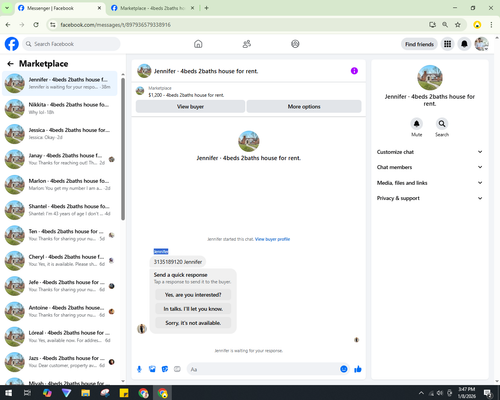The height and width of the screenshot is (400, 500).
Task: Open the taskbar notification center
Action: pyautogui.click(x=488, y=393)
